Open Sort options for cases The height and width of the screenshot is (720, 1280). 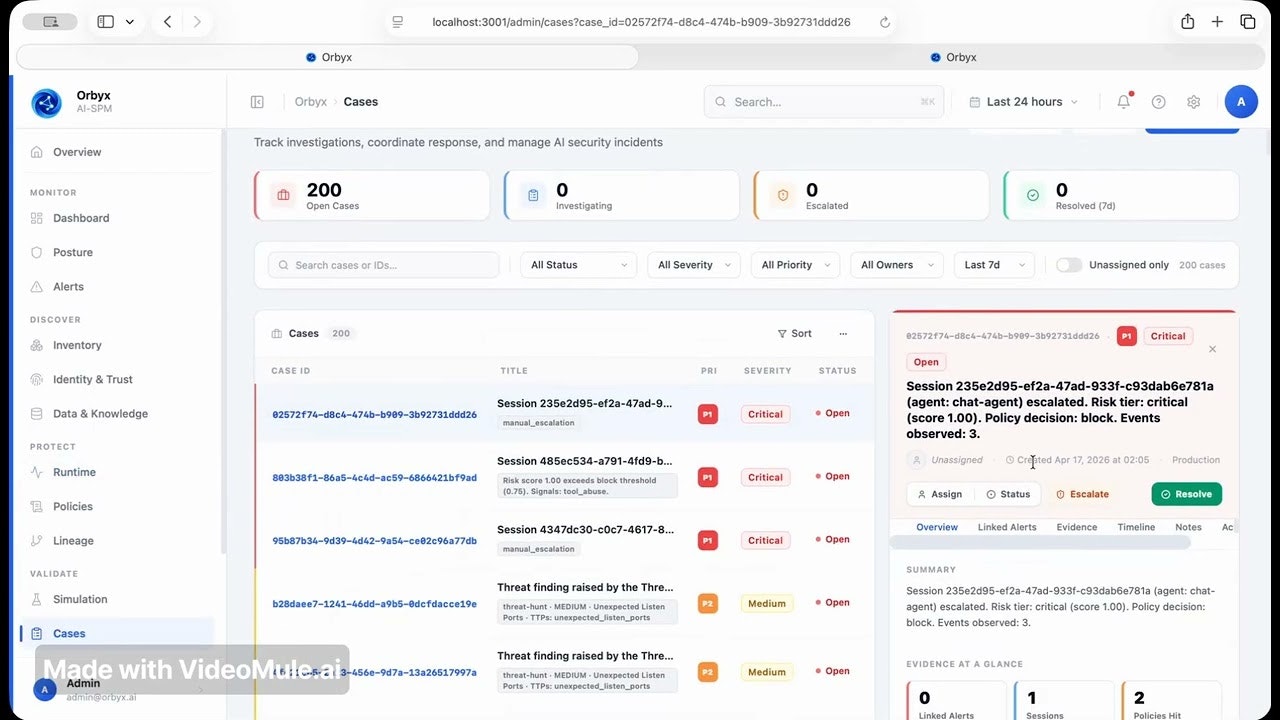point(795,334)
